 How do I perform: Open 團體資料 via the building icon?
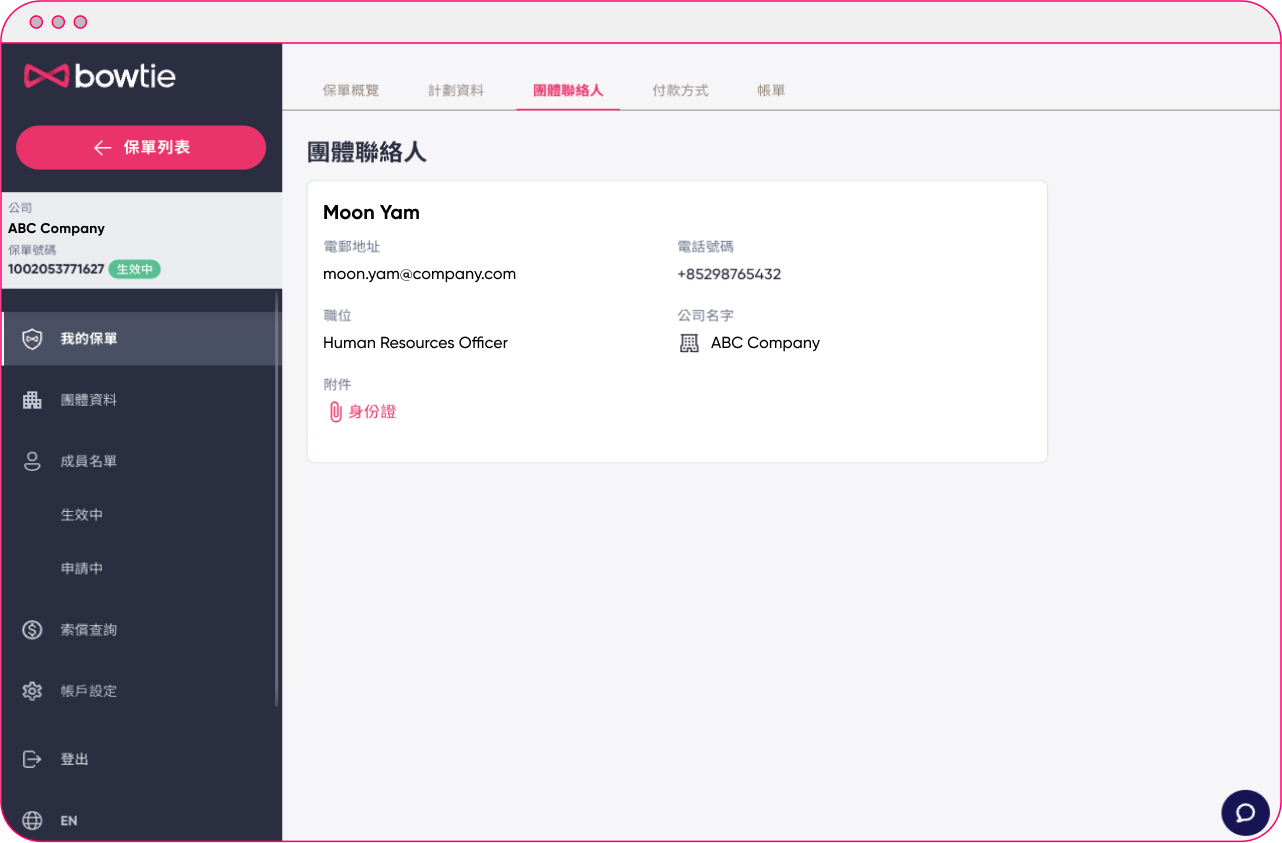coord(31,399)
